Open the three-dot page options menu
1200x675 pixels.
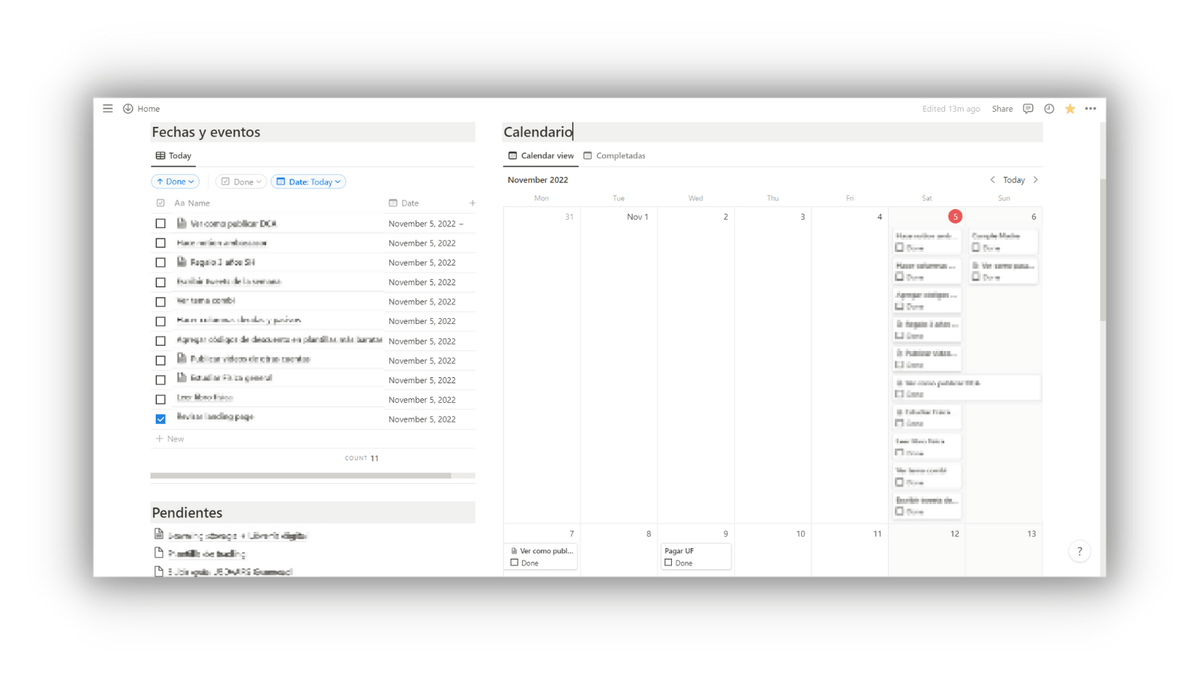click(1091, 108)
